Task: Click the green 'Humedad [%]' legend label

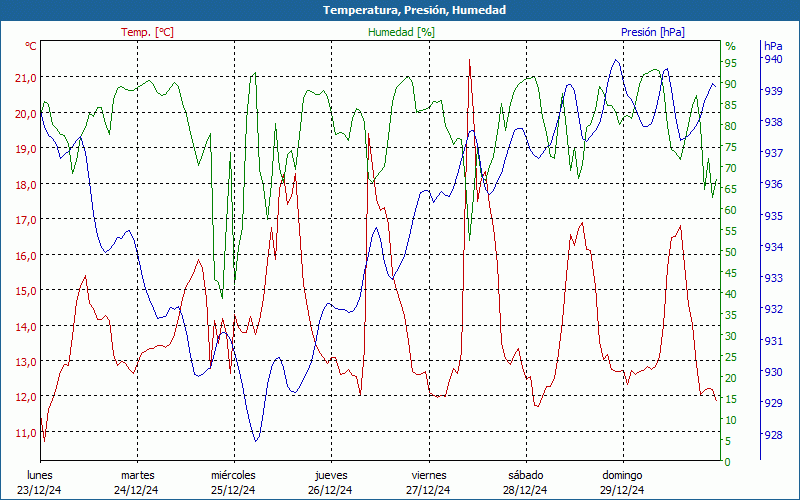Action: coord(402,32)
